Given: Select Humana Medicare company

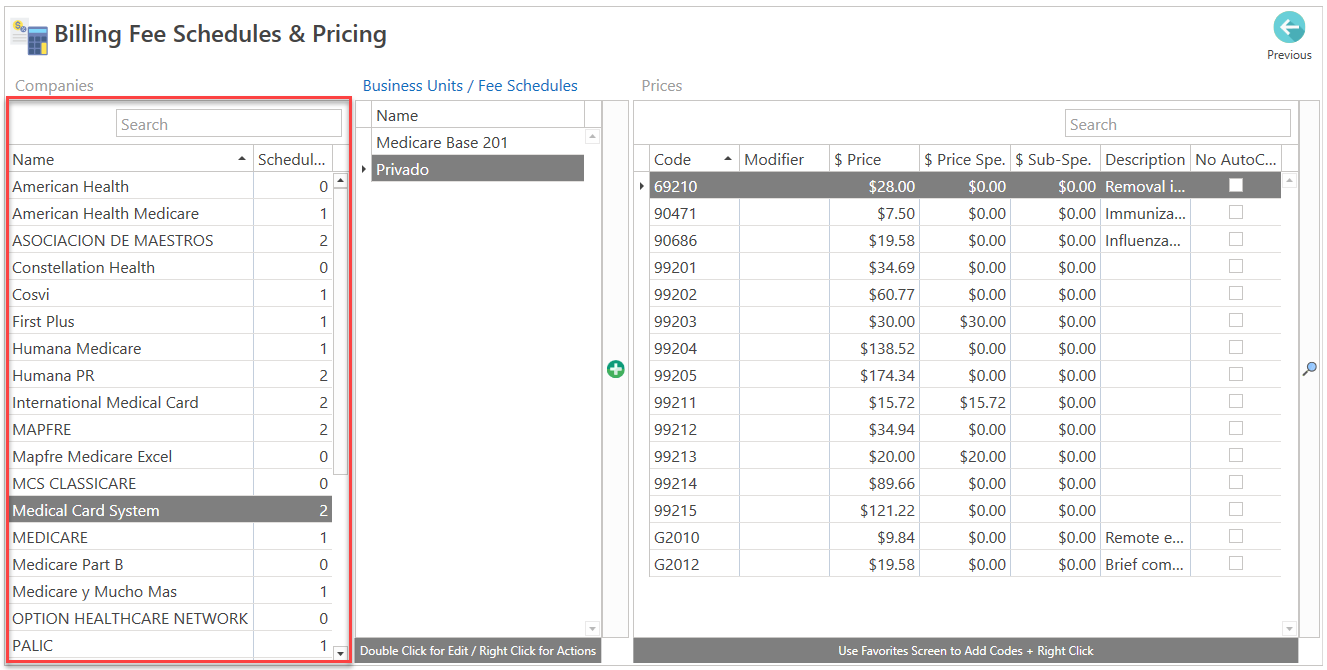Looking at the screenshot, I should [x=170, y=348].
